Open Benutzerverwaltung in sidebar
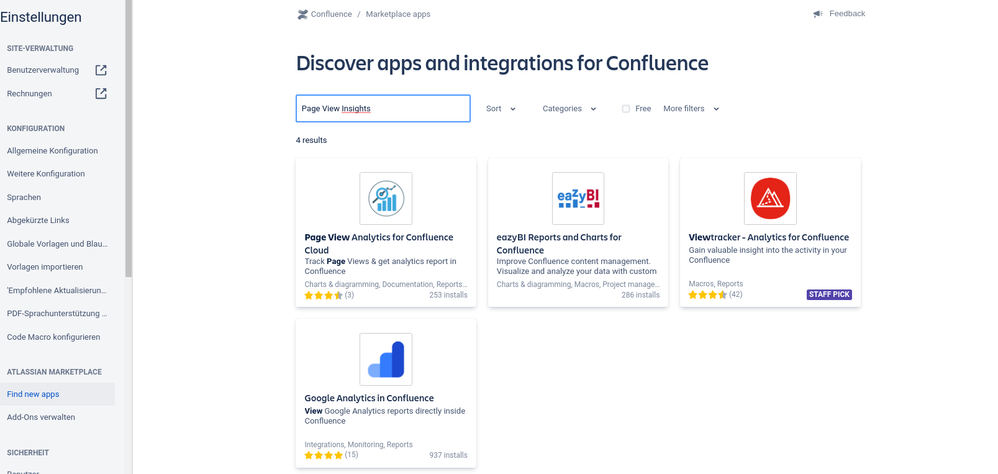The width and height of the screenshot is (998, 474). pyautogui.click(x=43, y=70)
